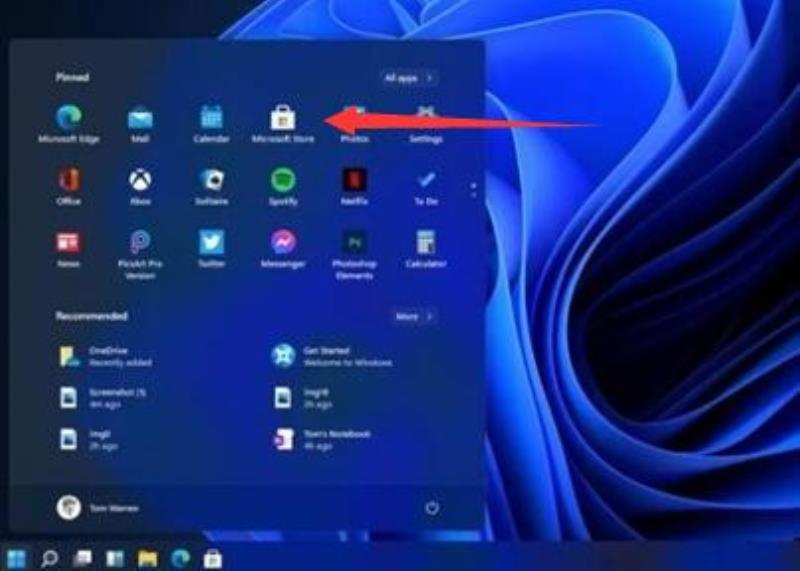Image resolution: width=800 pixels, height=571 pixels.
Task: Open Photoshop Elements
Action: (x=355, y=254)
